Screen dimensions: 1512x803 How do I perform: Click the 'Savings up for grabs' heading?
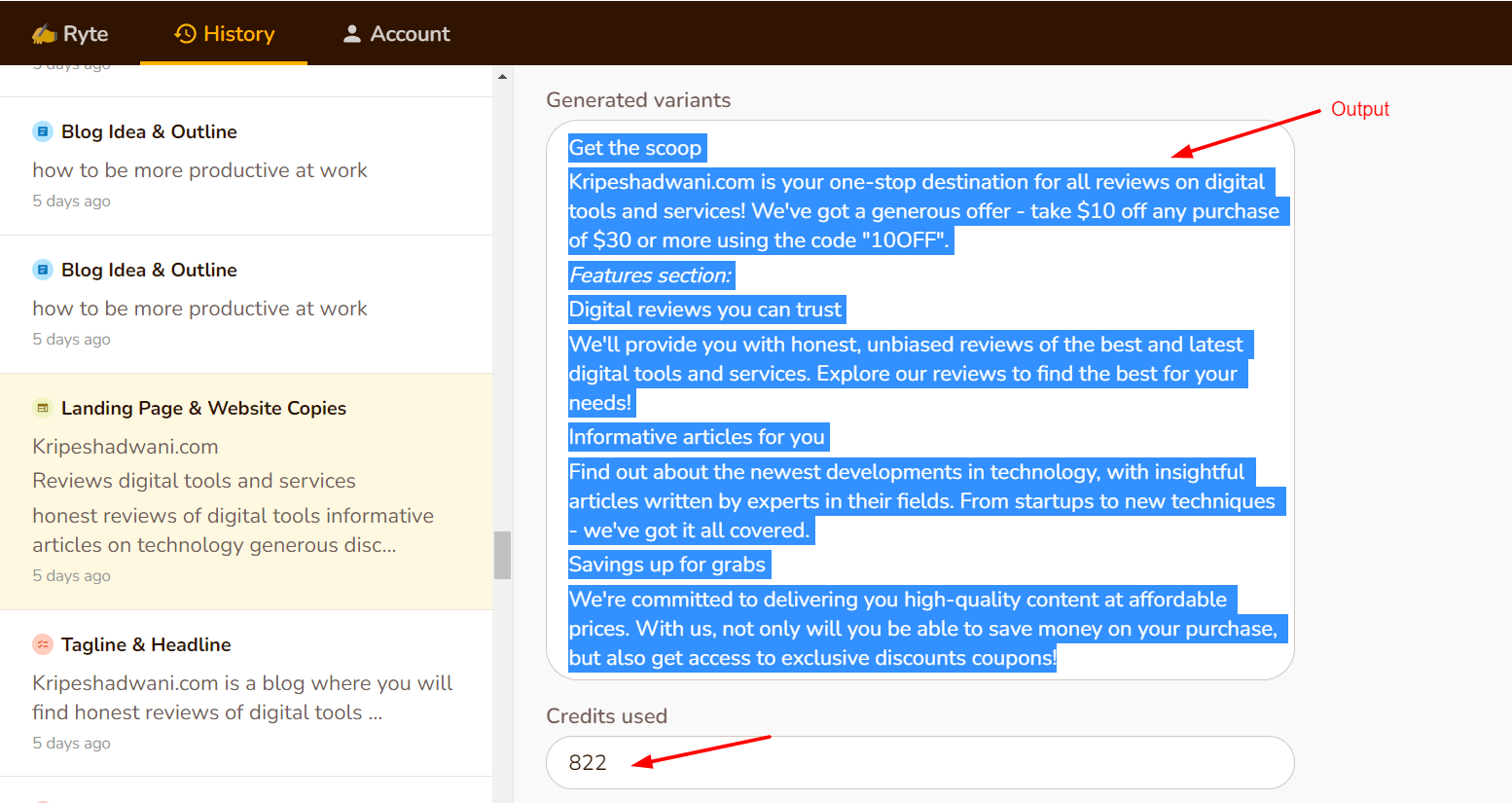[667, 565]
